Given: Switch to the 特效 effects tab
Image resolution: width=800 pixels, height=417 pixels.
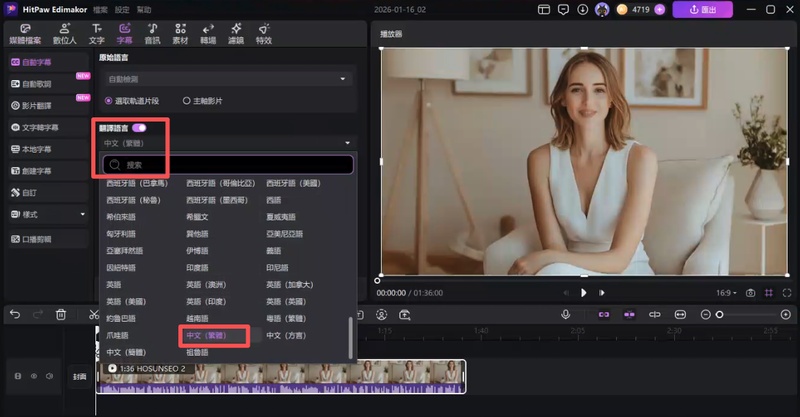Looking at the screenshot, I should pyautogui.click(x=264, y=35).
